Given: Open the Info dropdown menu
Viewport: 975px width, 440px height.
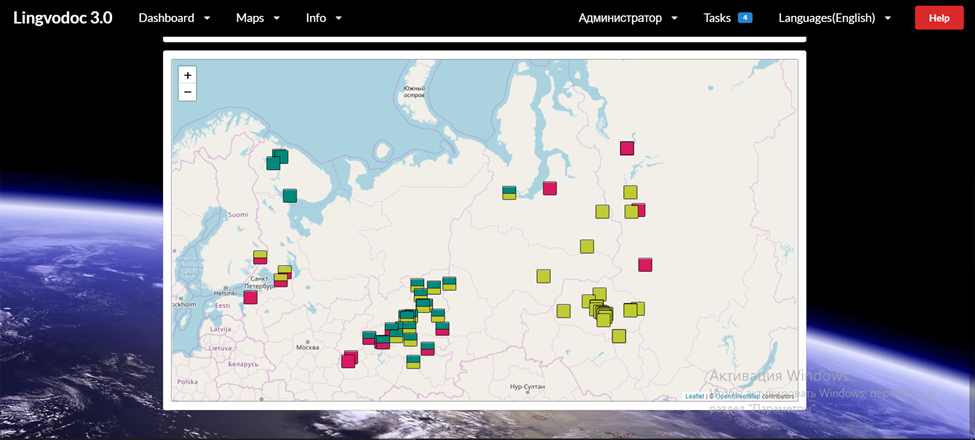Looking at the screenshot, I should pos(324,18).
